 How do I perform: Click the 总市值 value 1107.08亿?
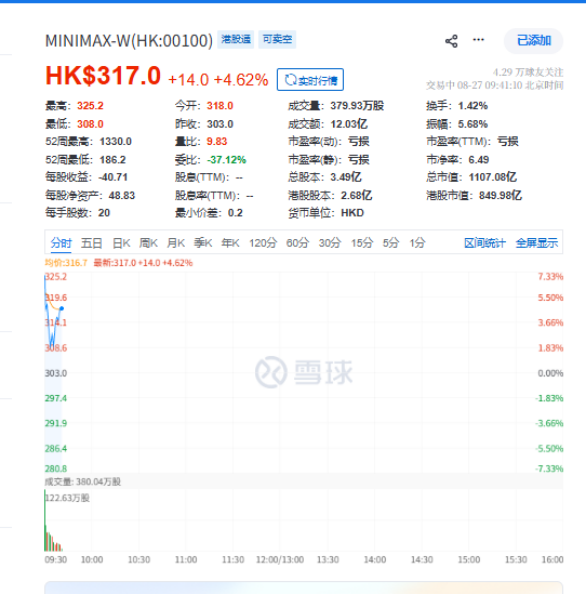coord(493,177)
